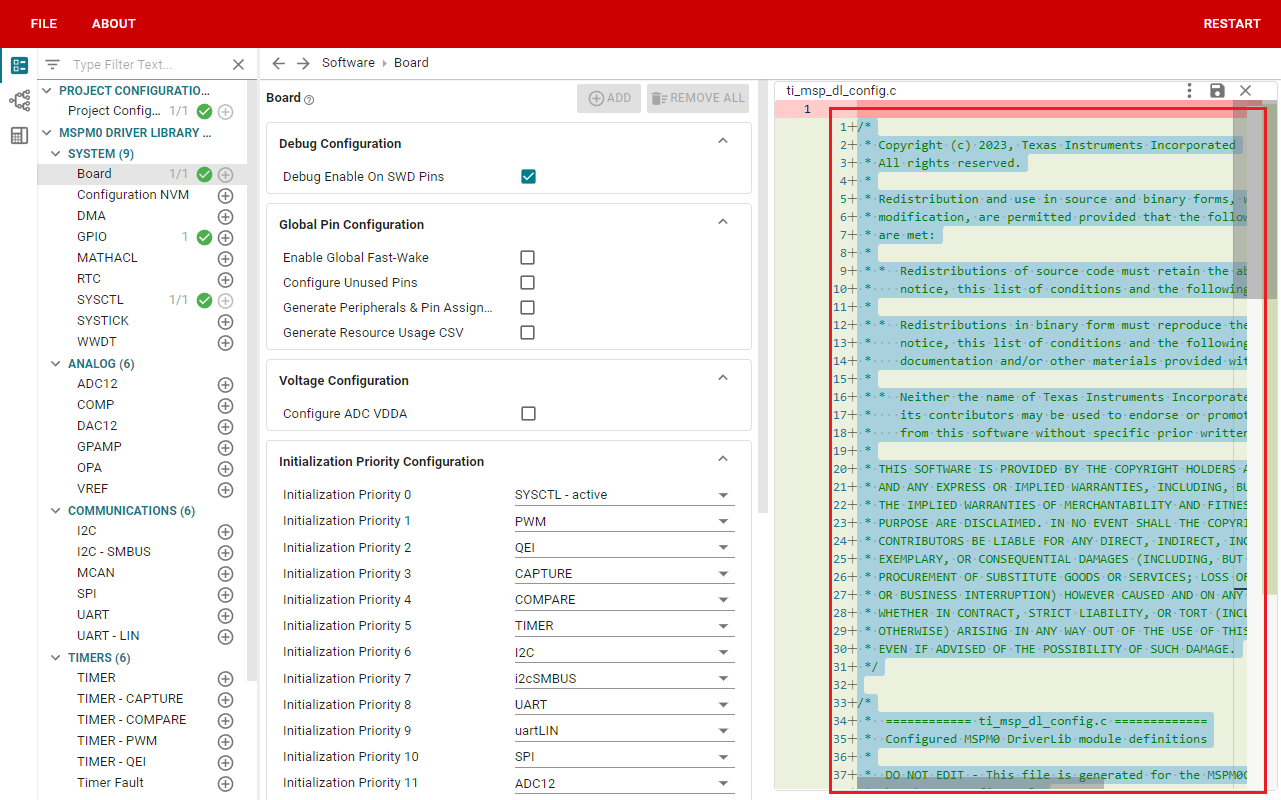
Task: Add a VREF instance with its plus icon
Action: (225, 490)
